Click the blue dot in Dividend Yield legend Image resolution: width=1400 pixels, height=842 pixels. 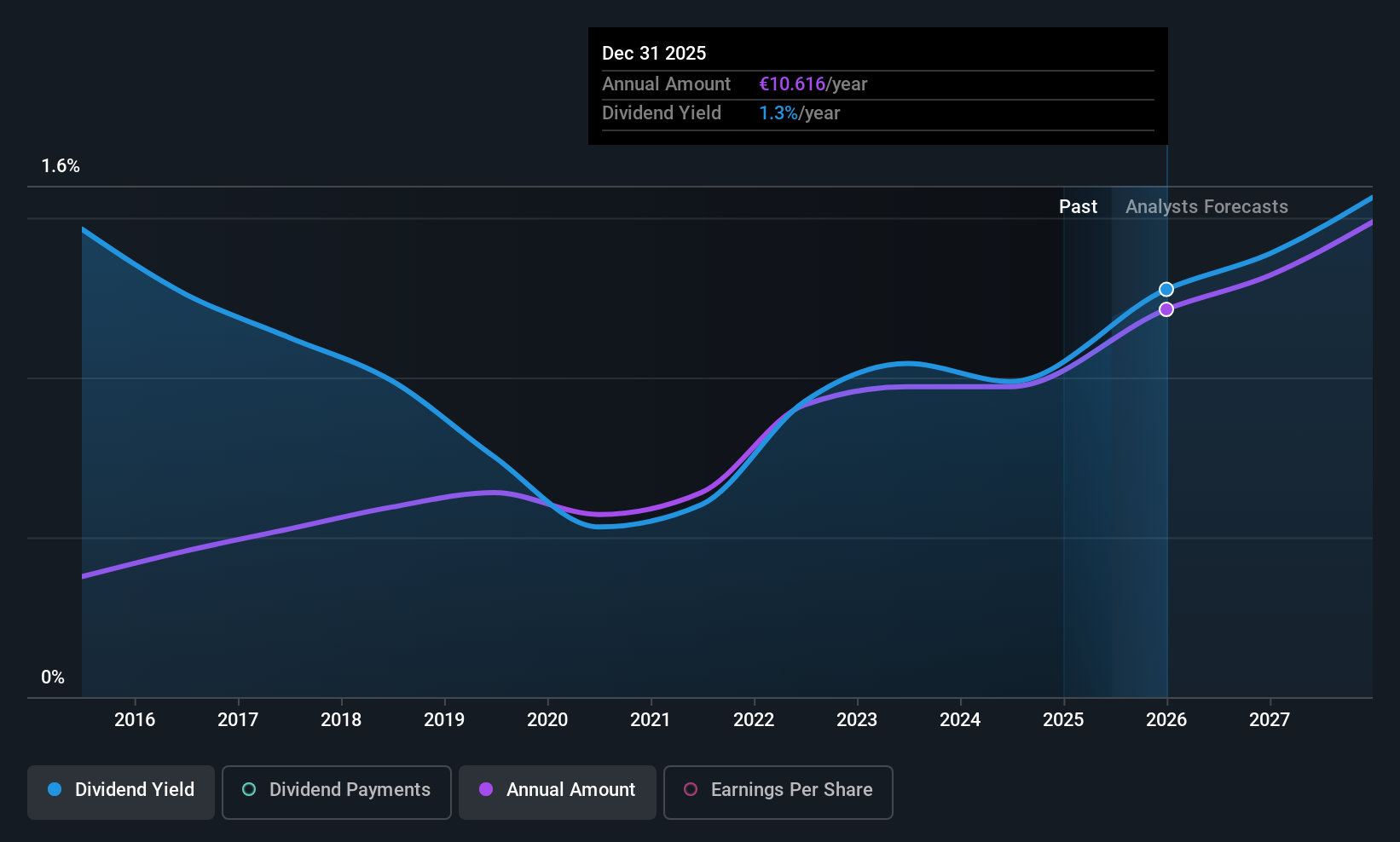click(55, 789)
